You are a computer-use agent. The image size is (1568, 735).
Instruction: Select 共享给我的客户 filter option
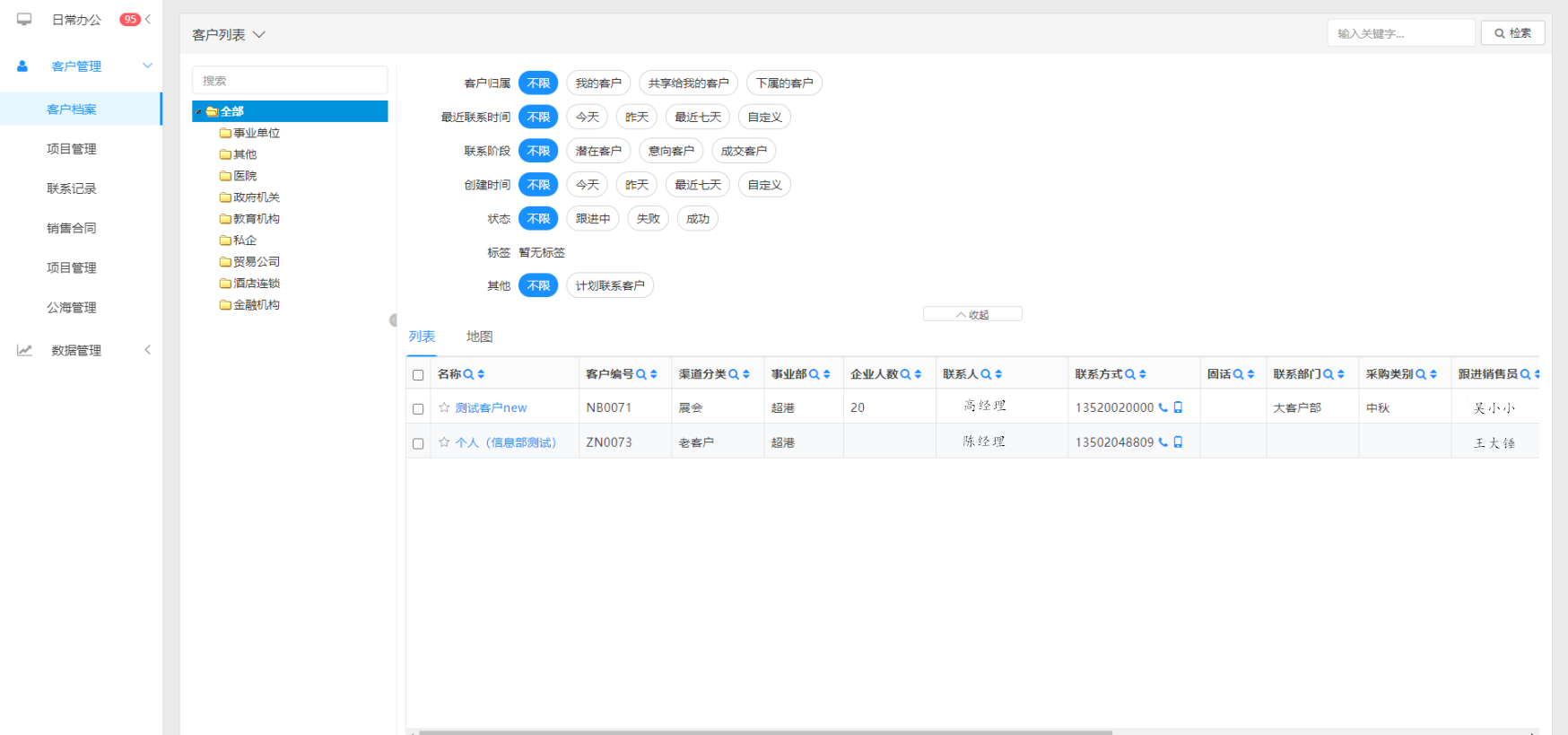689,83
